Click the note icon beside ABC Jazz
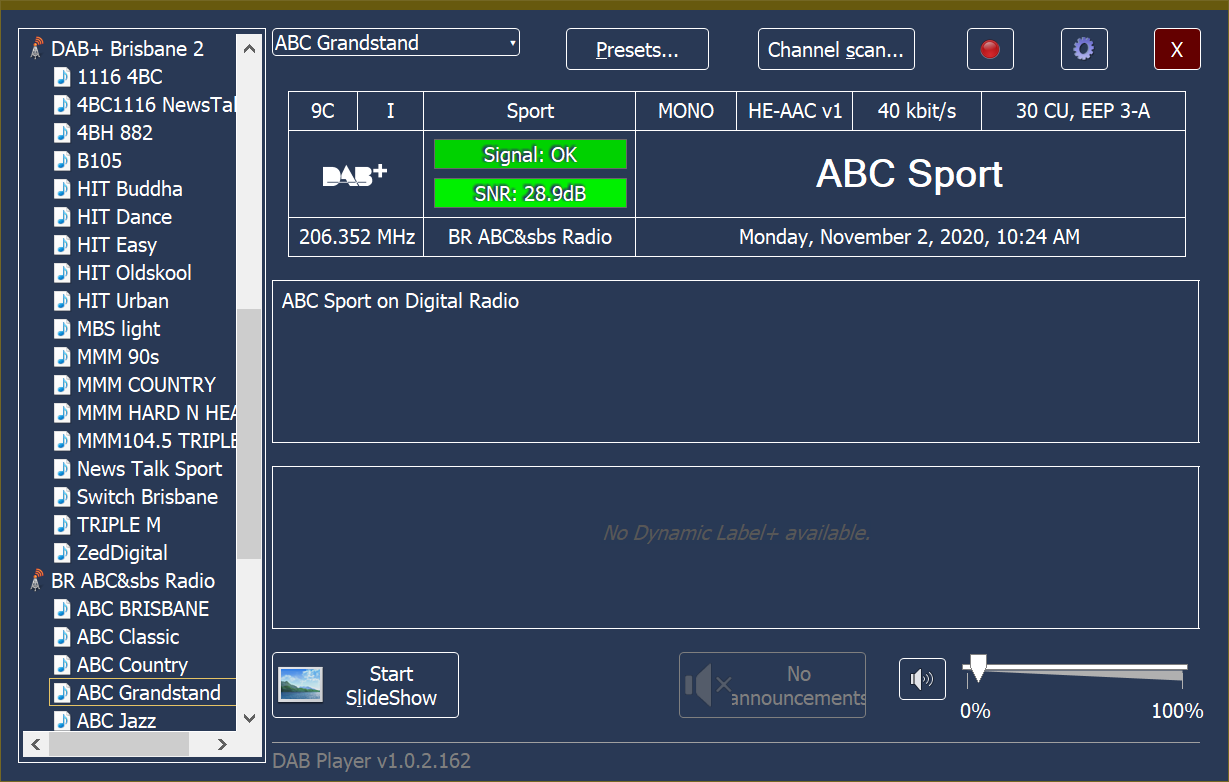Screen dimensions: 1229x782 click(x=63, y=721)
